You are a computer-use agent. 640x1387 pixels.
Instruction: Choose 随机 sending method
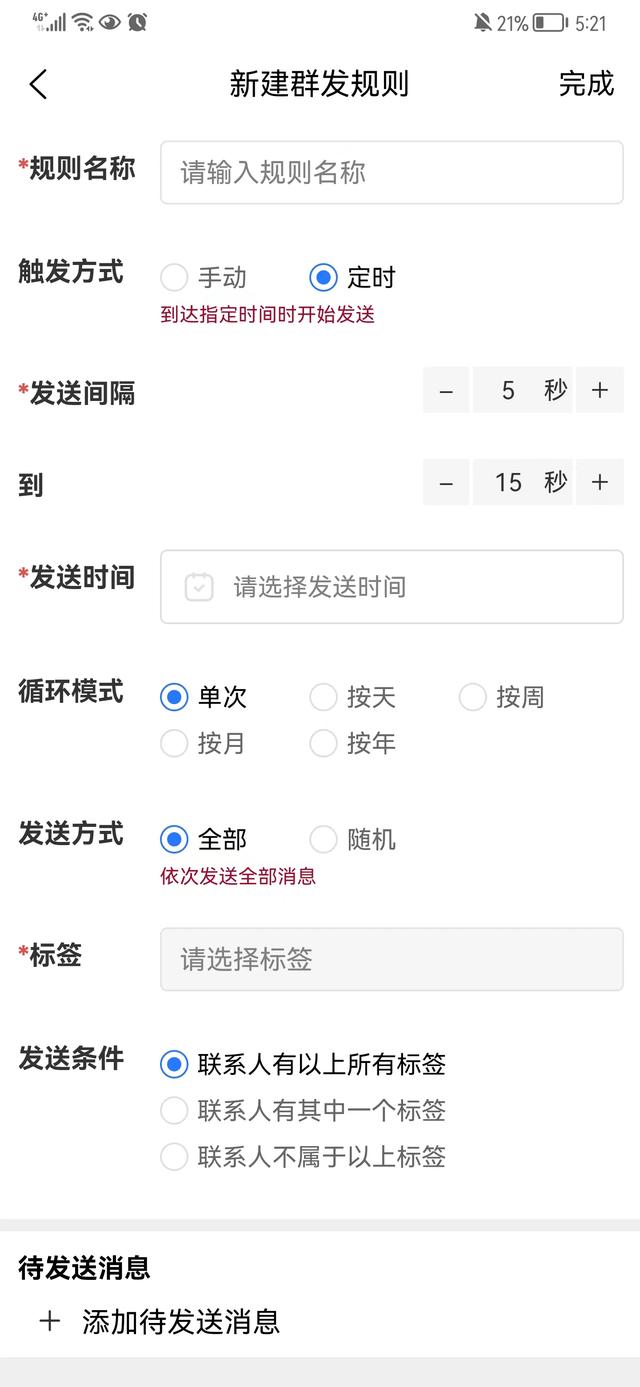pyautogui.click(x=323, y=839)
